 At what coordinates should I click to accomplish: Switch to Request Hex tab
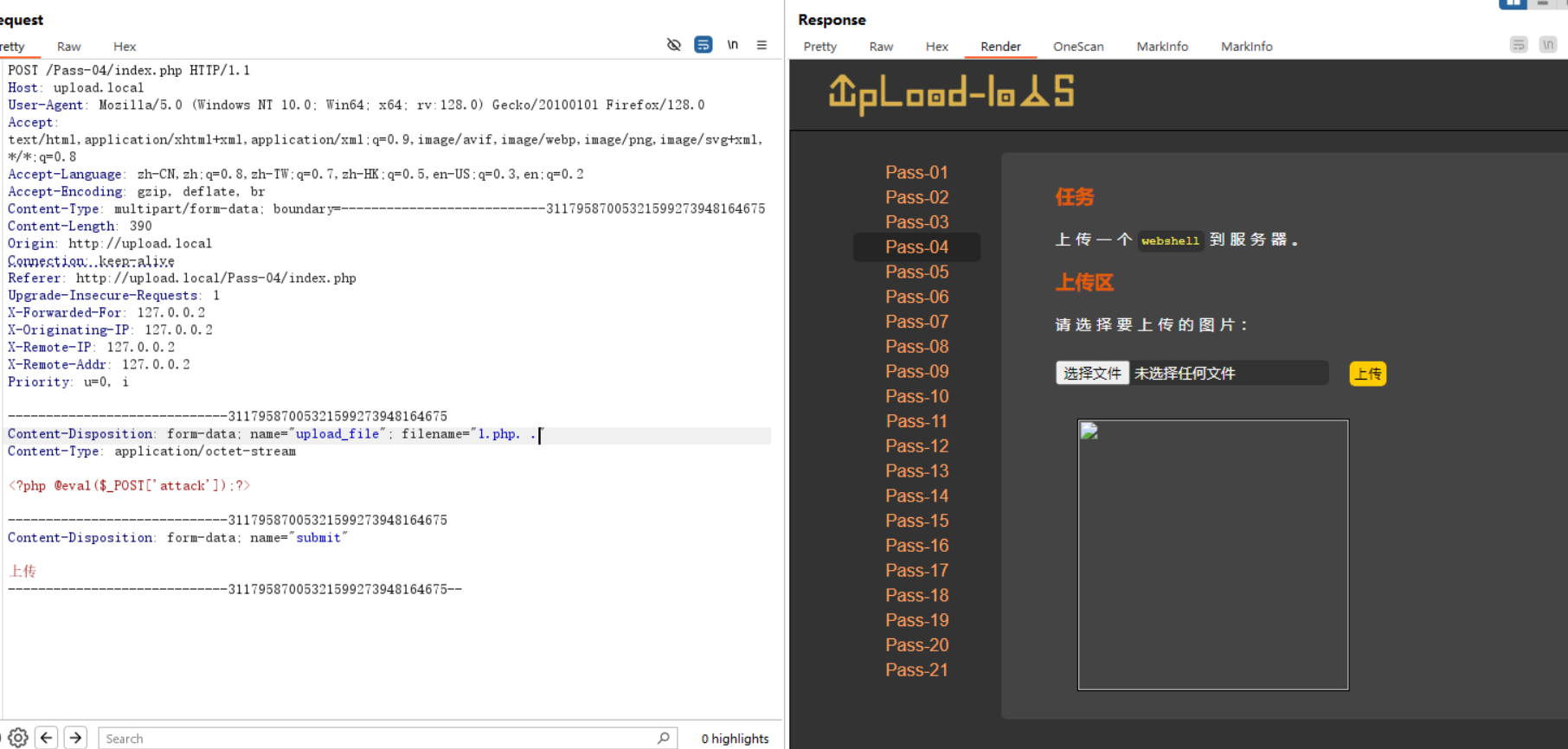pos(125,47)
